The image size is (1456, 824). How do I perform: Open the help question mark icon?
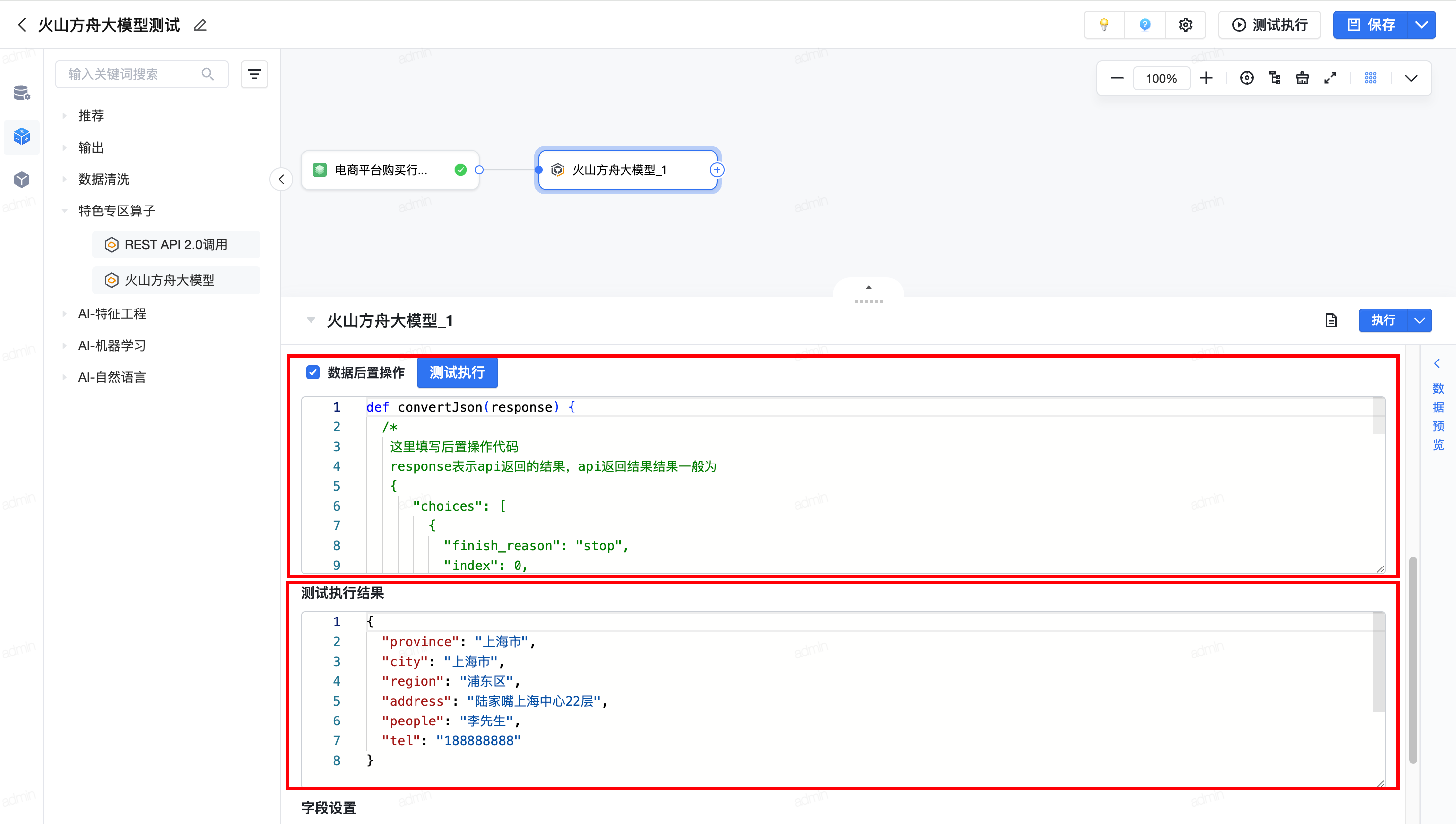(x=1144, y=25)
